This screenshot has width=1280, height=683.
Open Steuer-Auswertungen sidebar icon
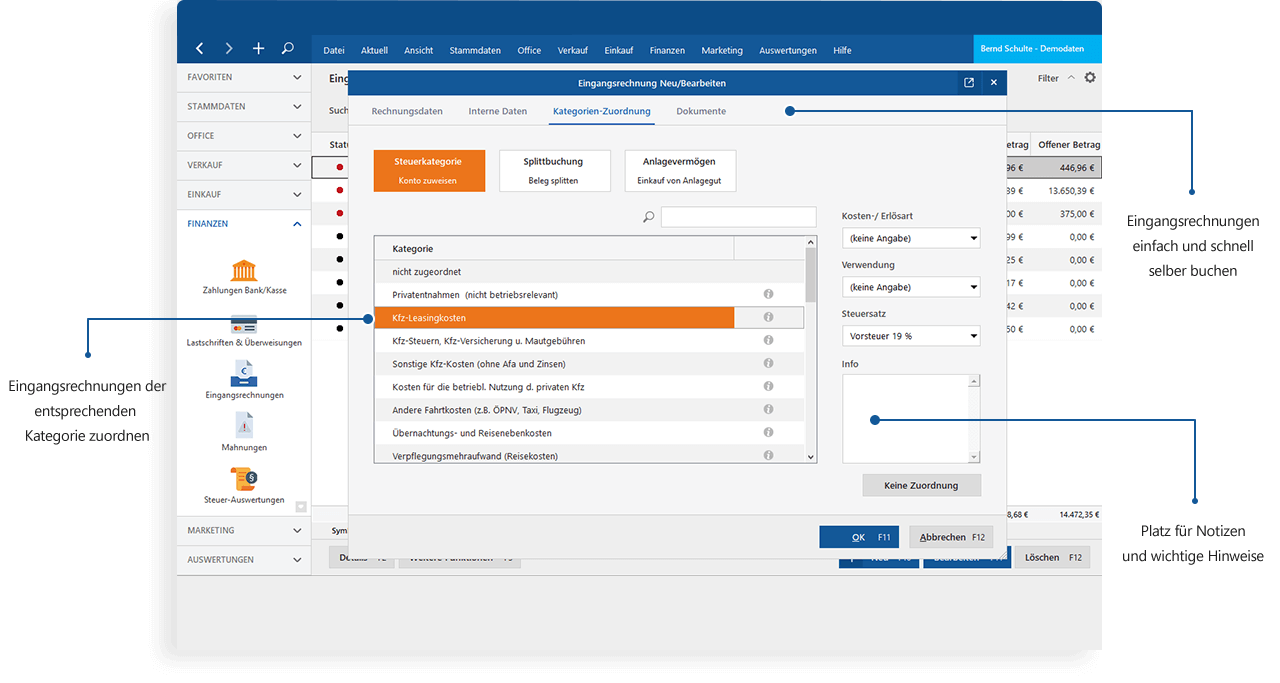[x=244, y=479]
